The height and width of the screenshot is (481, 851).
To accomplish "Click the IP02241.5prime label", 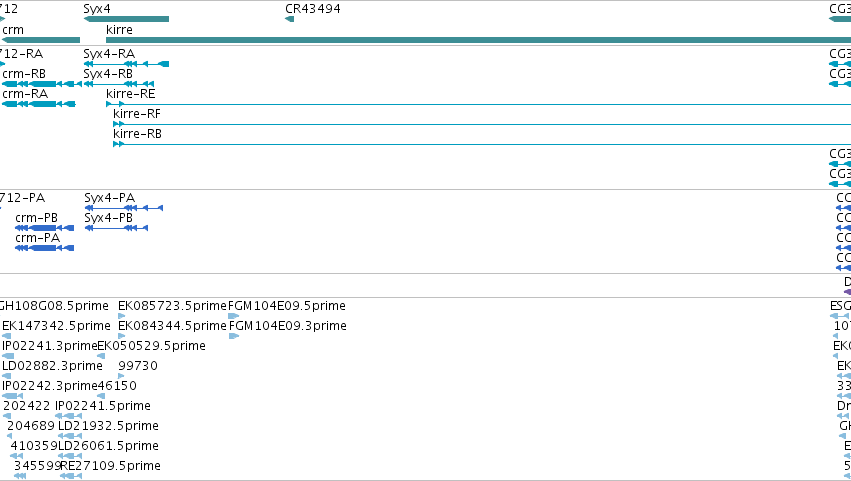I will (103, 406).
